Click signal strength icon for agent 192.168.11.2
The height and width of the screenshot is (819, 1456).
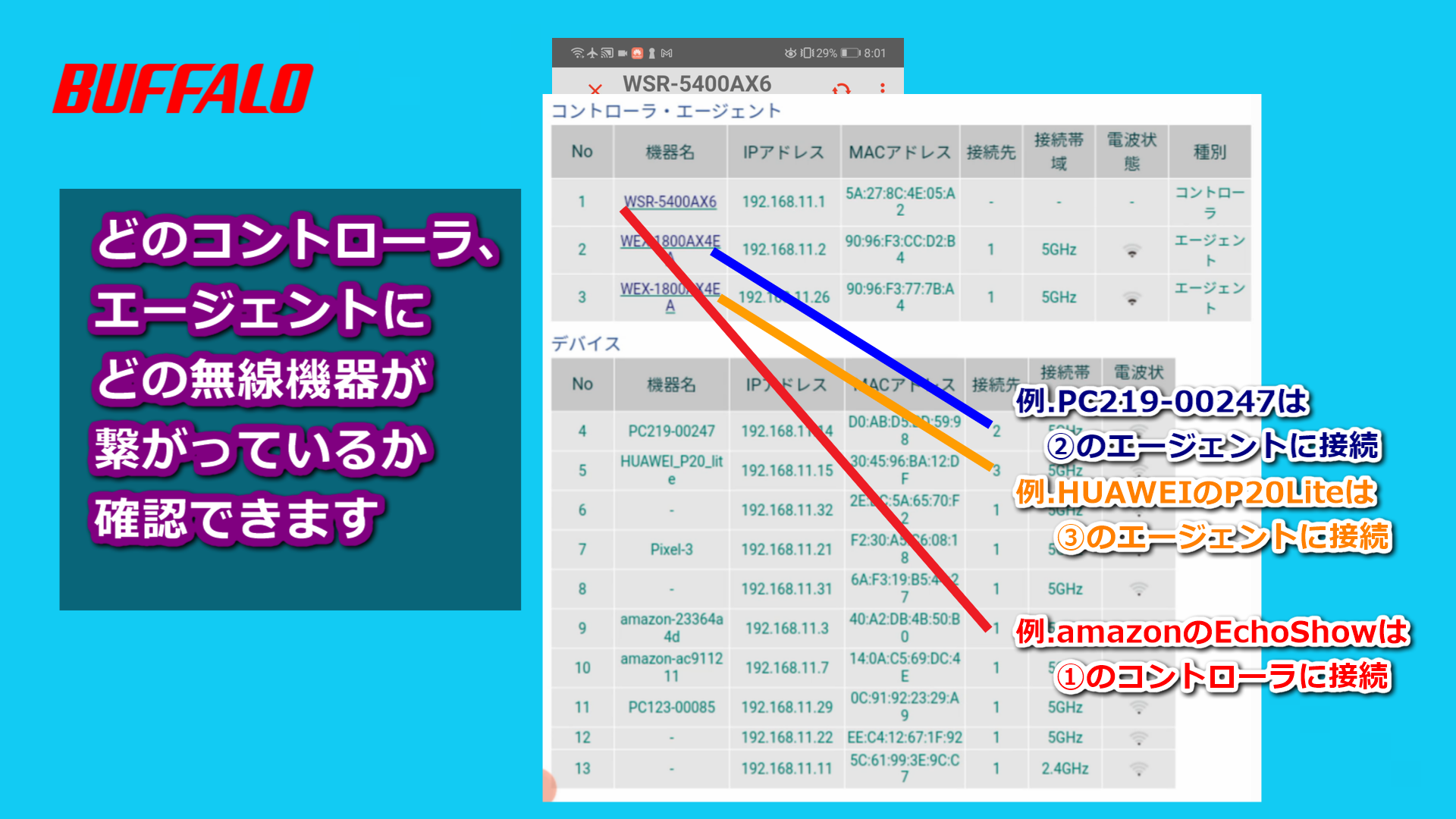[x=1131, y=250]
